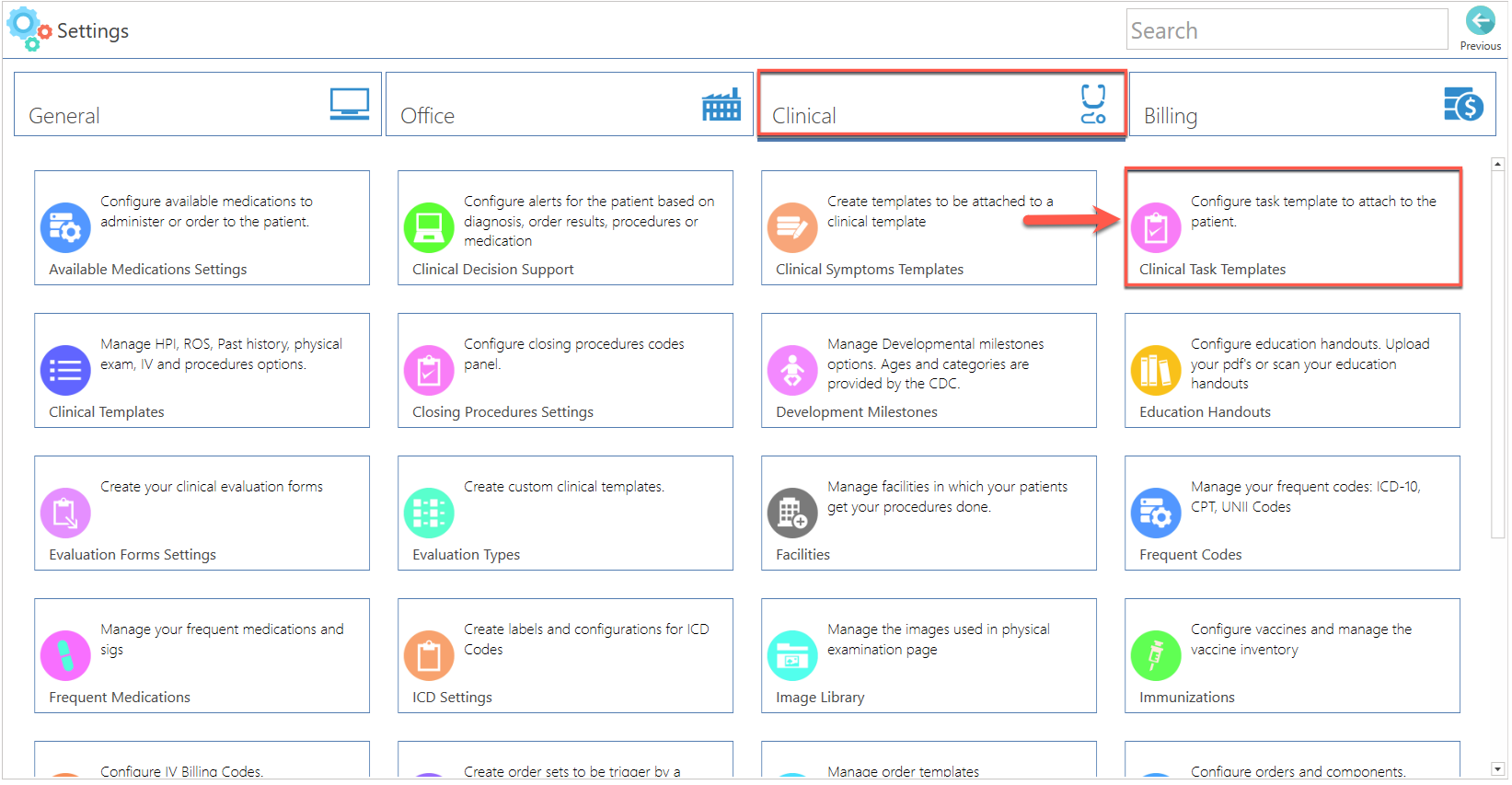
Task: Click 'Manage the images used in physical examination' text
Action: click(x=939, y=639)
